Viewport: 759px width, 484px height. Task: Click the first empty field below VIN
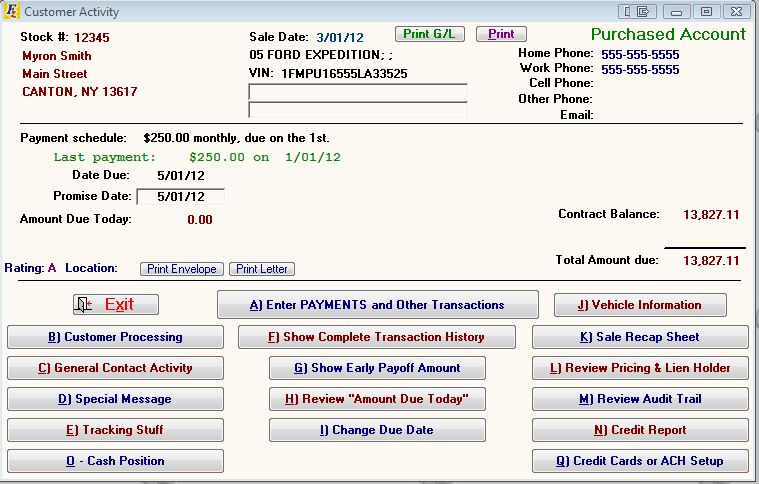tap(358, 93)
